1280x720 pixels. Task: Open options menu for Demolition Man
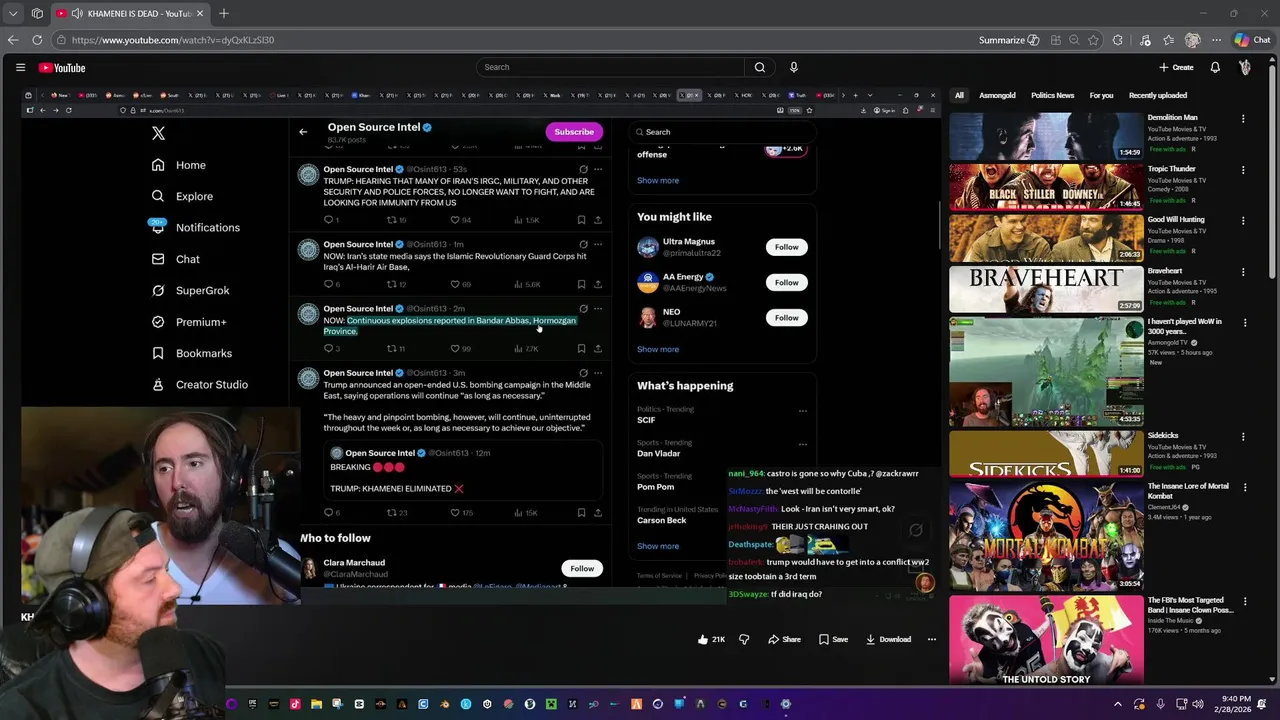[1243, 119]
